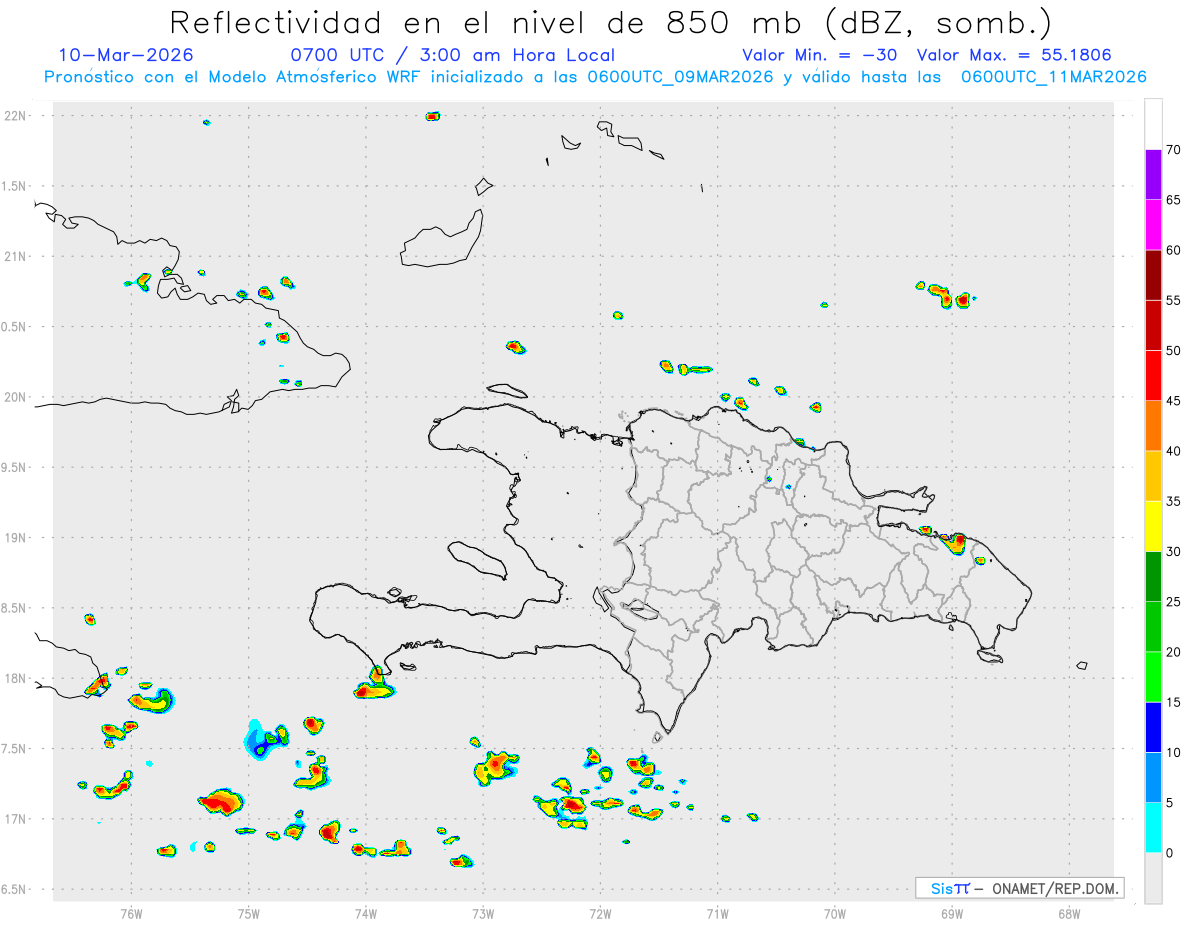1200x927 pixels.
Task: Click the '19N' latitude label
Action: click(x=15, y=538)
